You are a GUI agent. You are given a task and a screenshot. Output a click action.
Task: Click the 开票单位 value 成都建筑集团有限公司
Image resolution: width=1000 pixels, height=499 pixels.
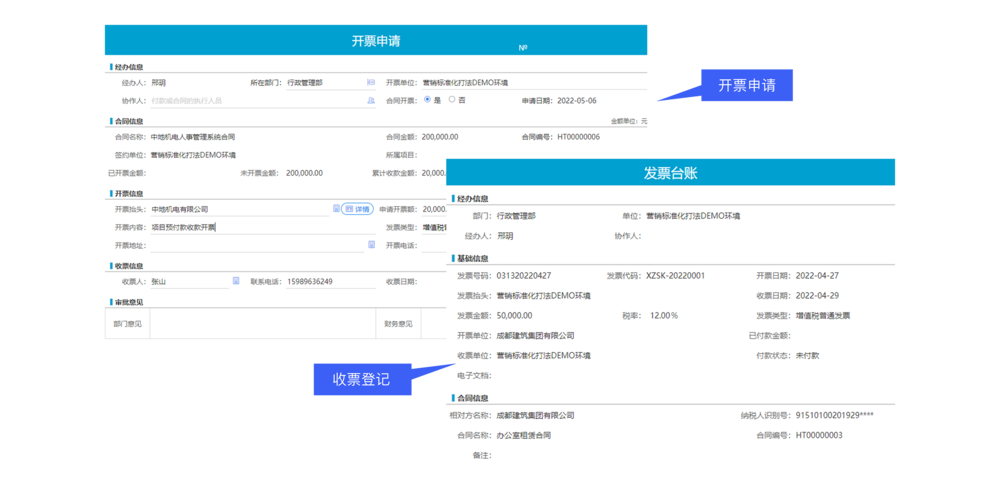click(x=535, y=335)
